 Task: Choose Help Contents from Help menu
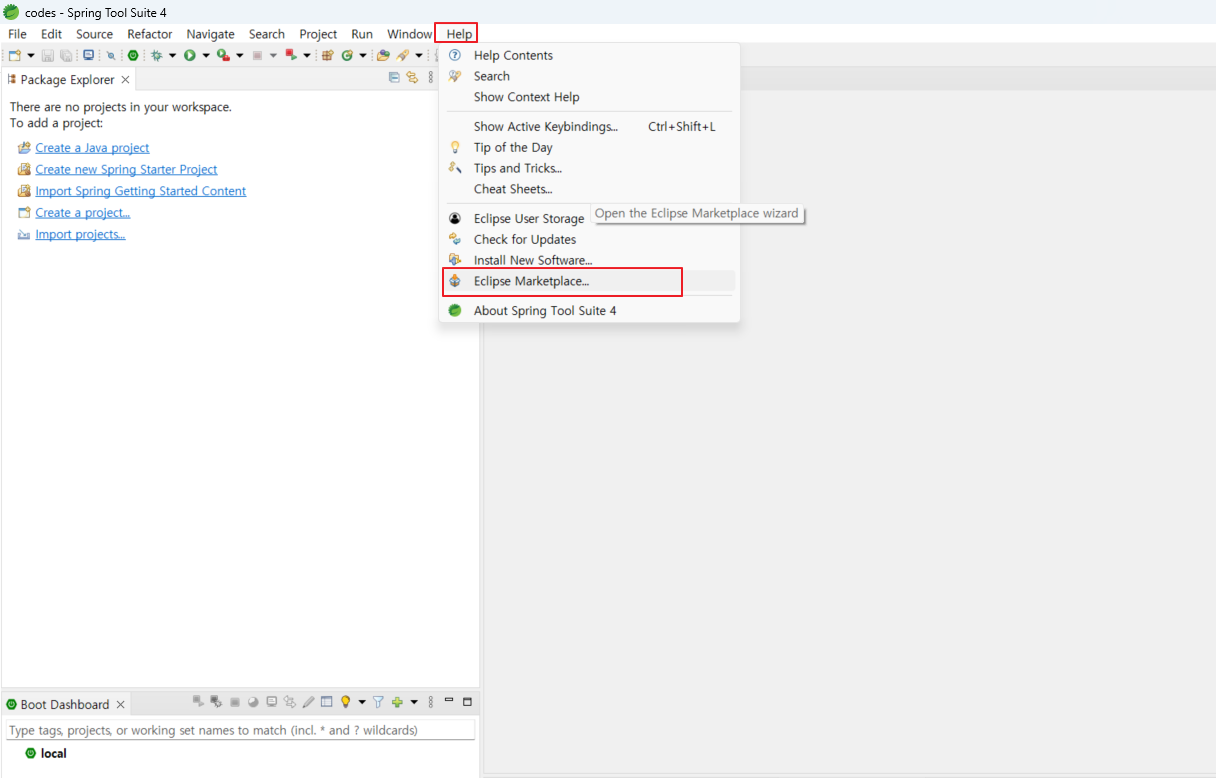point(589,55)
